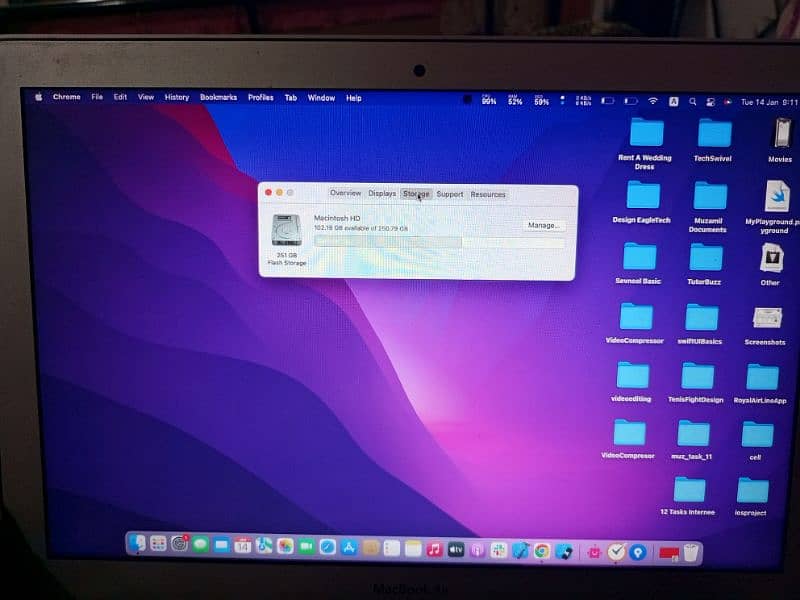Open Trash in the dock
This screenshot has height=600, width=800.
[691, 551]
